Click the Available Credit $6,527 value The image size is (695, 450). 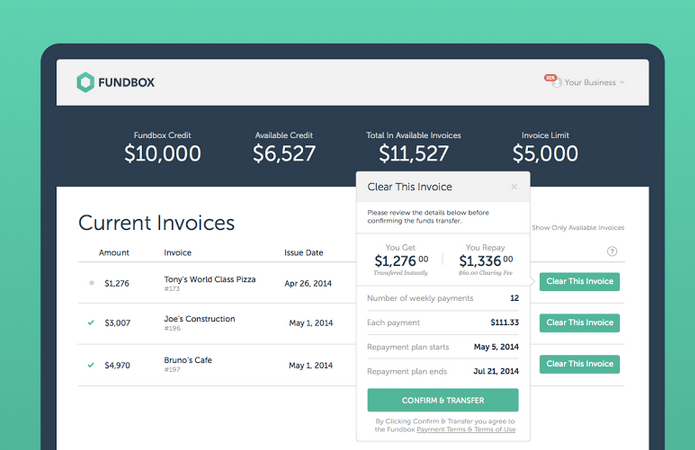pyautogui.click(x=284, y=154)
